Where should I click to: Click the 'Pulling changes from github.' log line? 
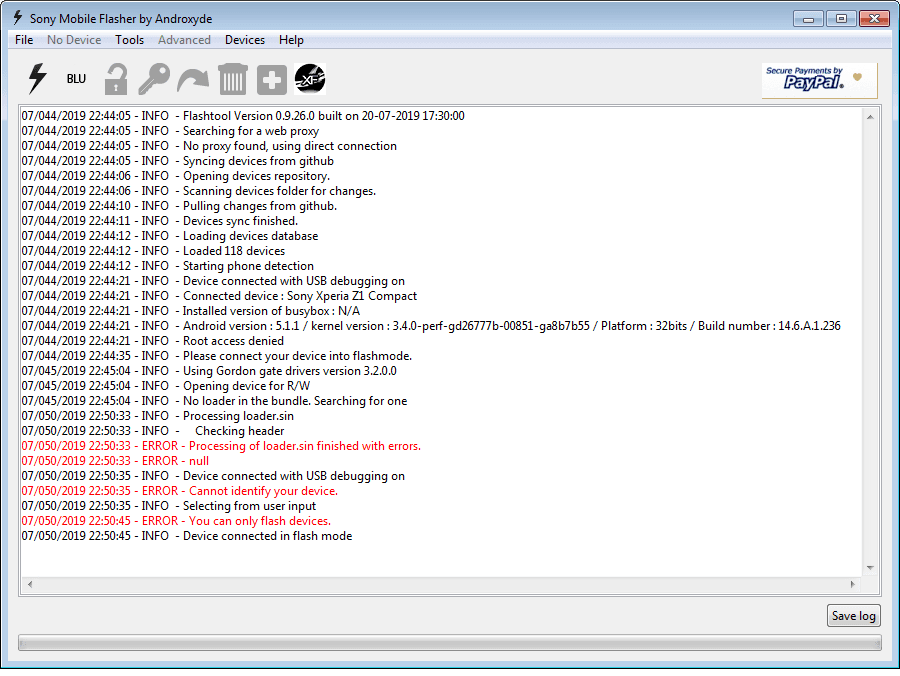(180, 205)
